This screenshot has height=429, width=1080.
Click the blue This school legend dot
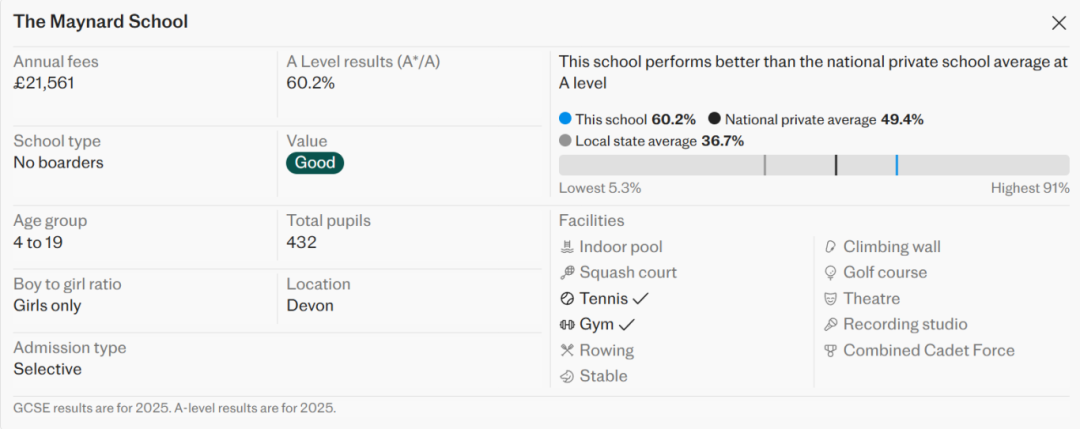point(565,119)
